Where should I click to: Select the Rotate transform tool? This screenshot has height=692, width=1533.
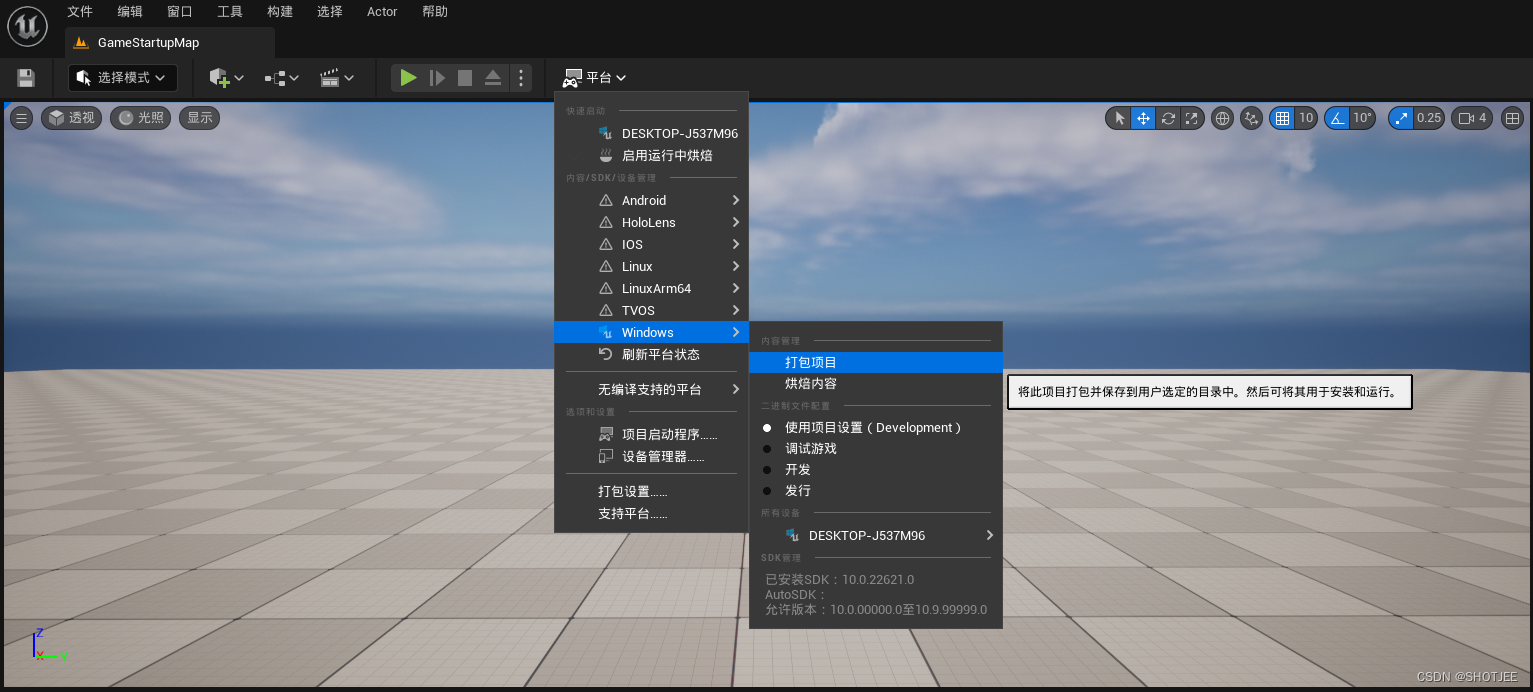coord(1168,118)
